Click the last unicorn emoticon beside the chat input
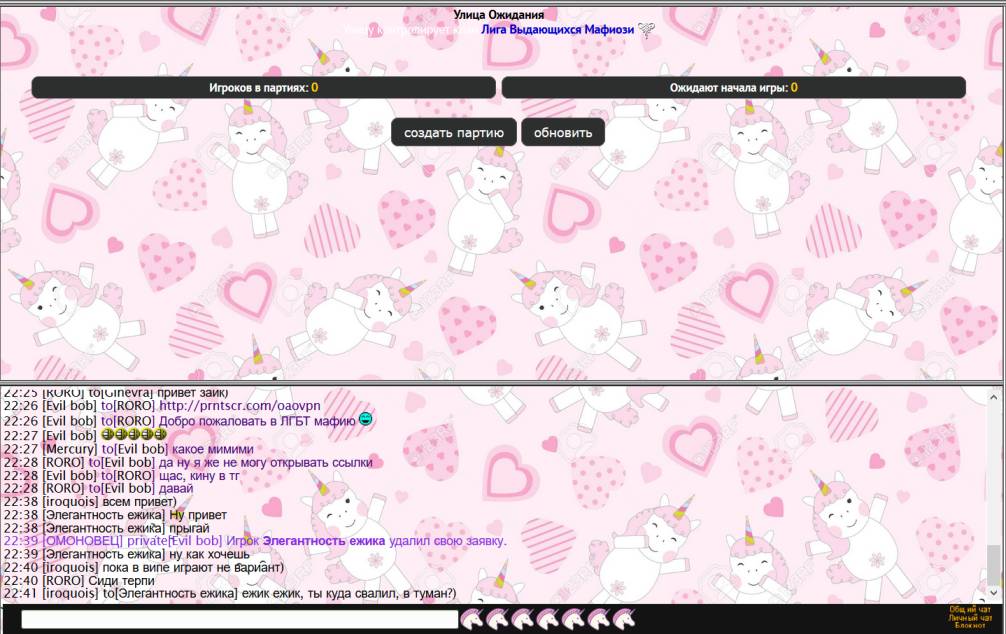 (x=624, y=619)
